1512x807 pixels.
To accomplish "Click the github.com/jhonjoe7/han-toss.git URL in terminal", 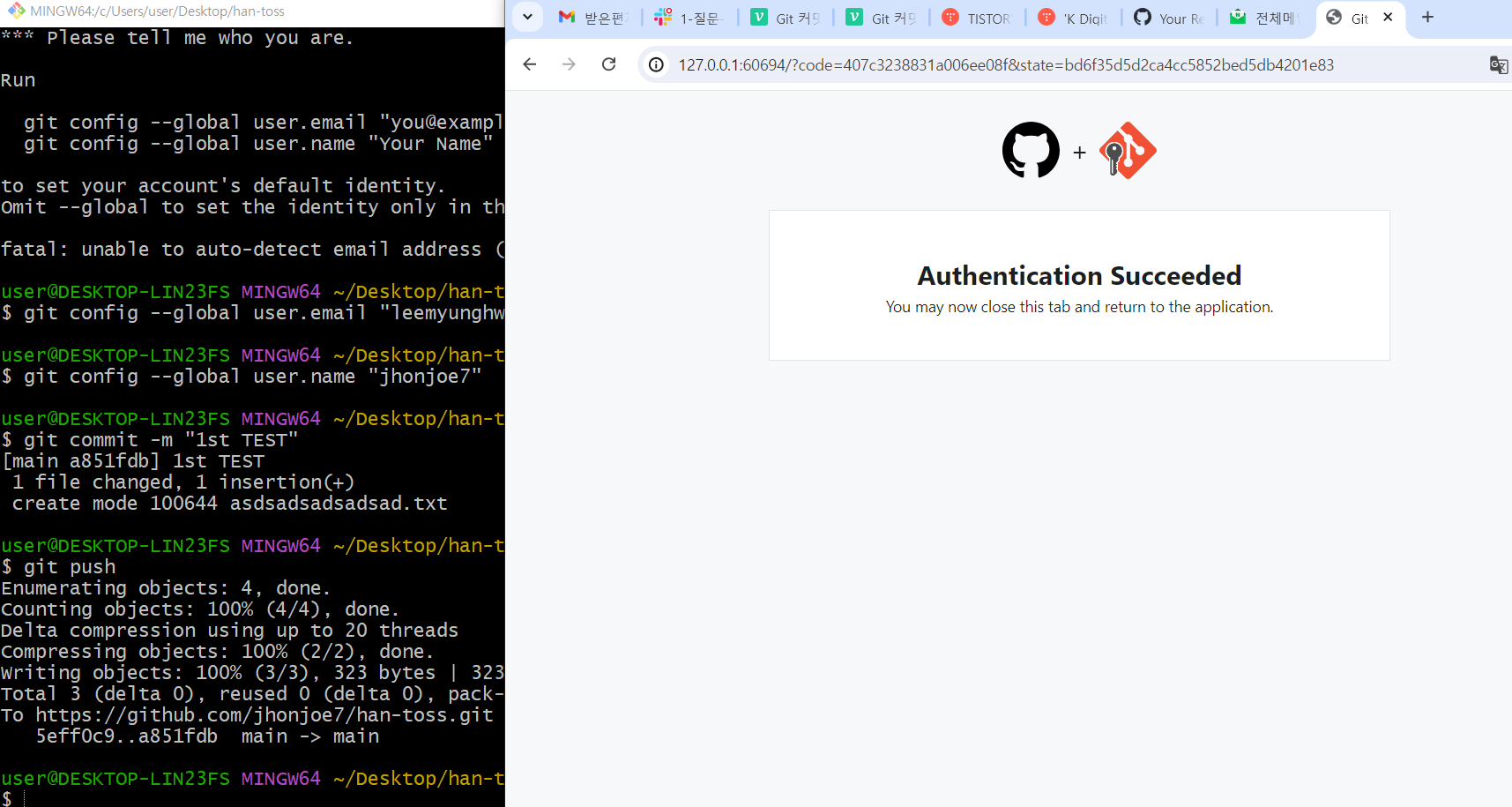I will coord(264,714).
